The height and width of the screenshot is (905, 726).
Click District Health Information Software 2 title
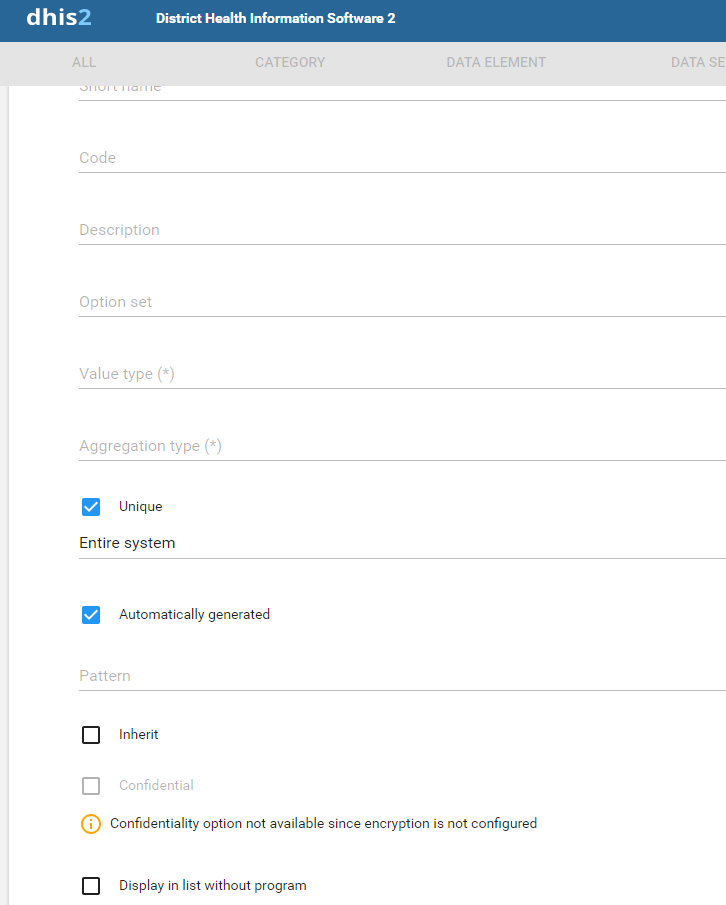click(275, 19)
